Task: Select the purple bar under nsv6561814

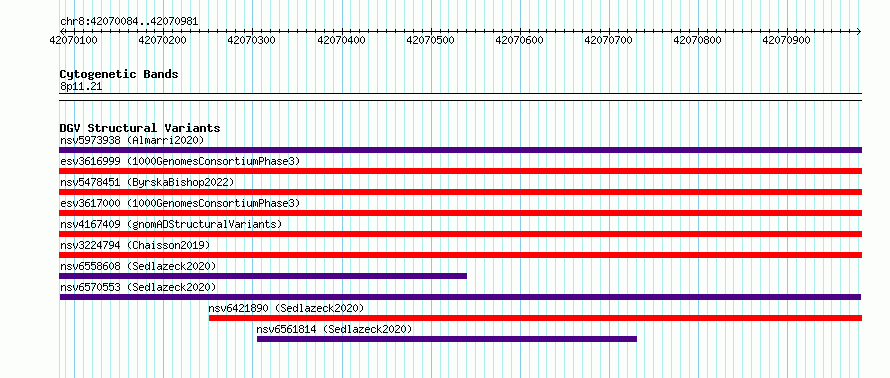Action: coord(447,339)
